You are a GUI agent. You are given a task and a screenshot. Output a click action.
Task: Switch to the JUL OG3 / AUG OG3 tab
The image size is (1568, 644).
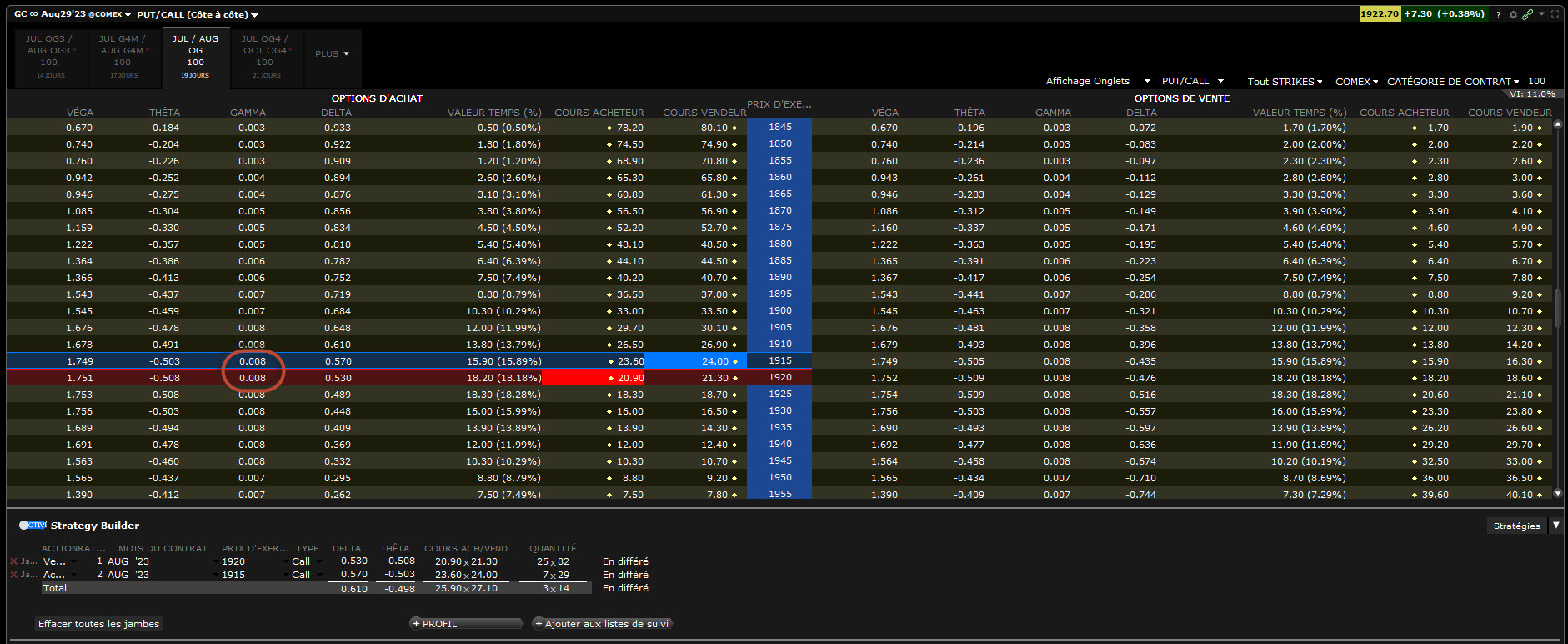click(x=49, y=57)
